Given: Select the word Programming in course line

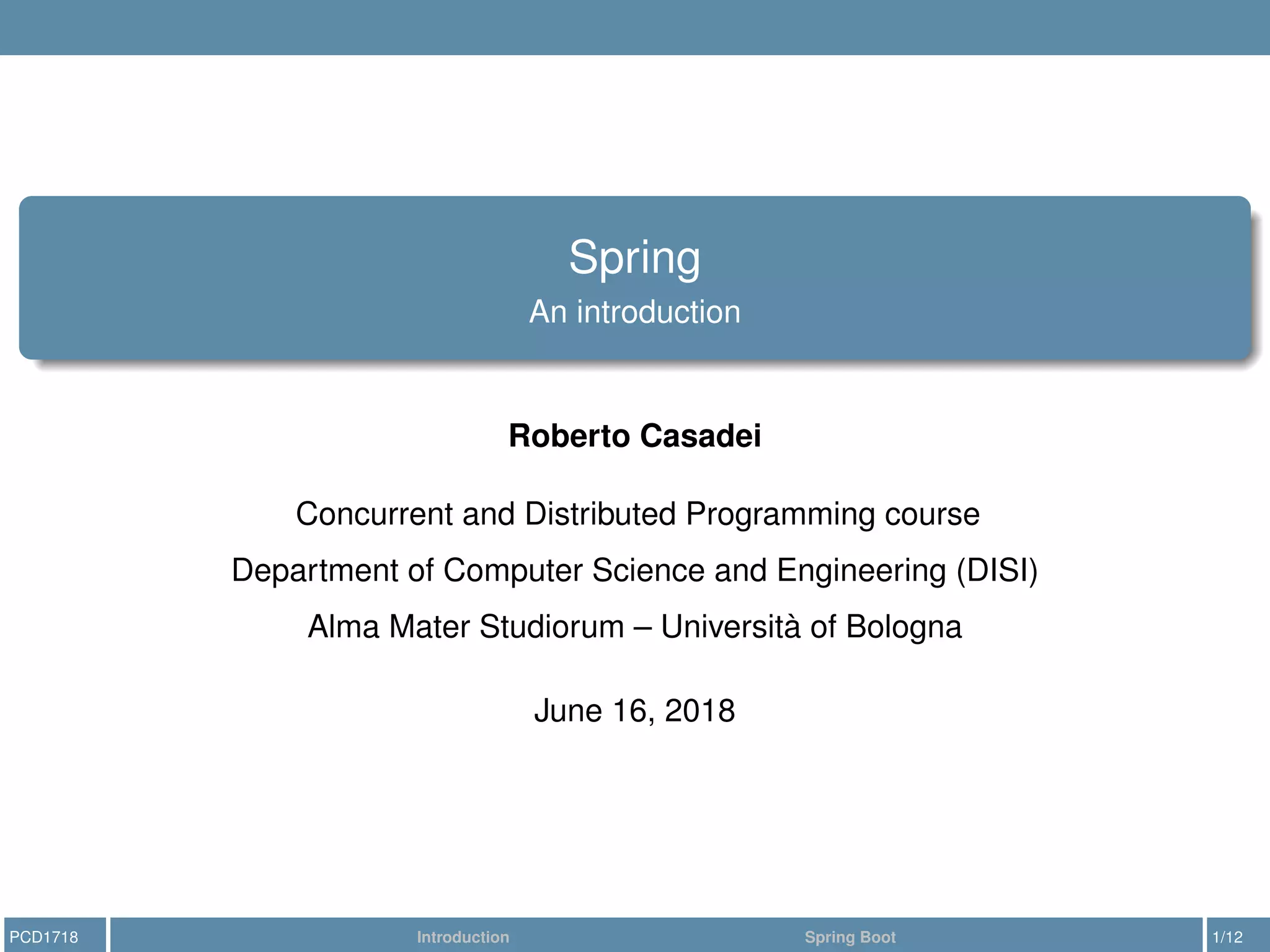Looking at the screenshot, I should 780,515.
